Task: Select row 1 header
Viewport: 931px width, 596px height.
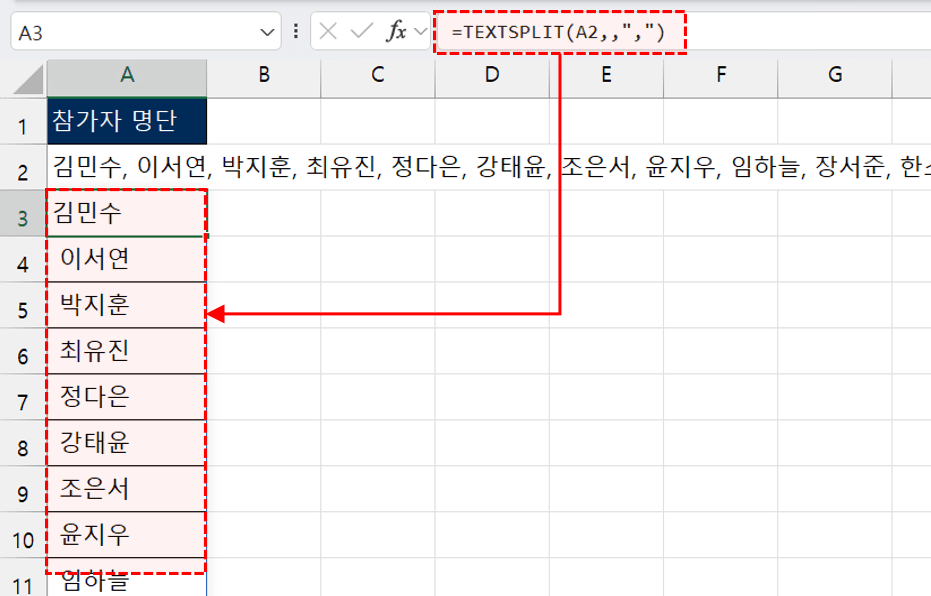Action: click(20, 120)
